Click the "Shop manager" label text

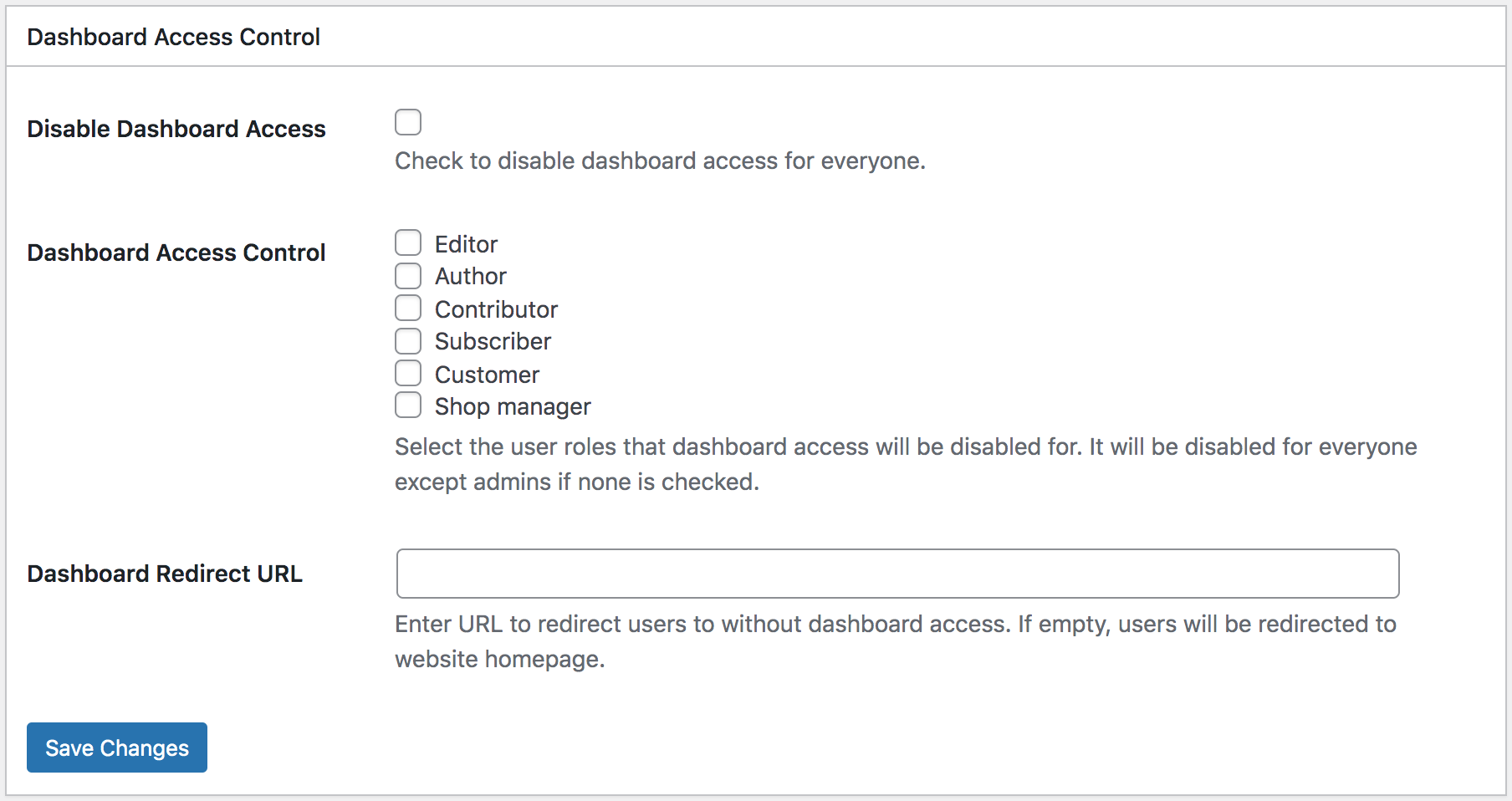tap(513, 406)
